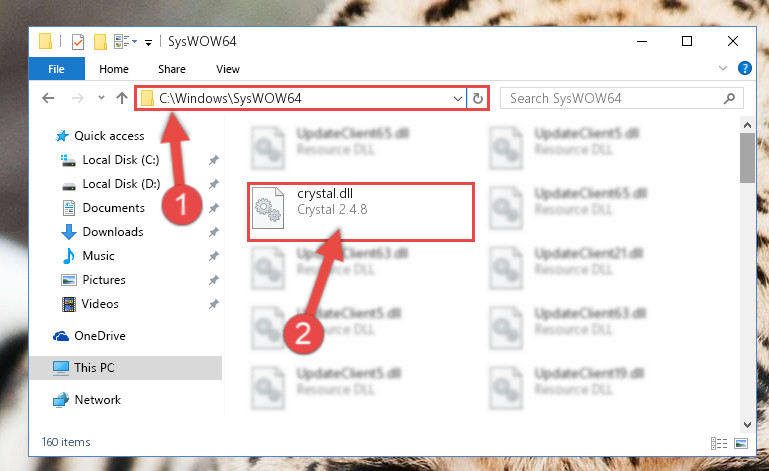Switch to the View tab
Viewport: 769px width, 471px height.
pyautogui.click(x=228, y=69)
